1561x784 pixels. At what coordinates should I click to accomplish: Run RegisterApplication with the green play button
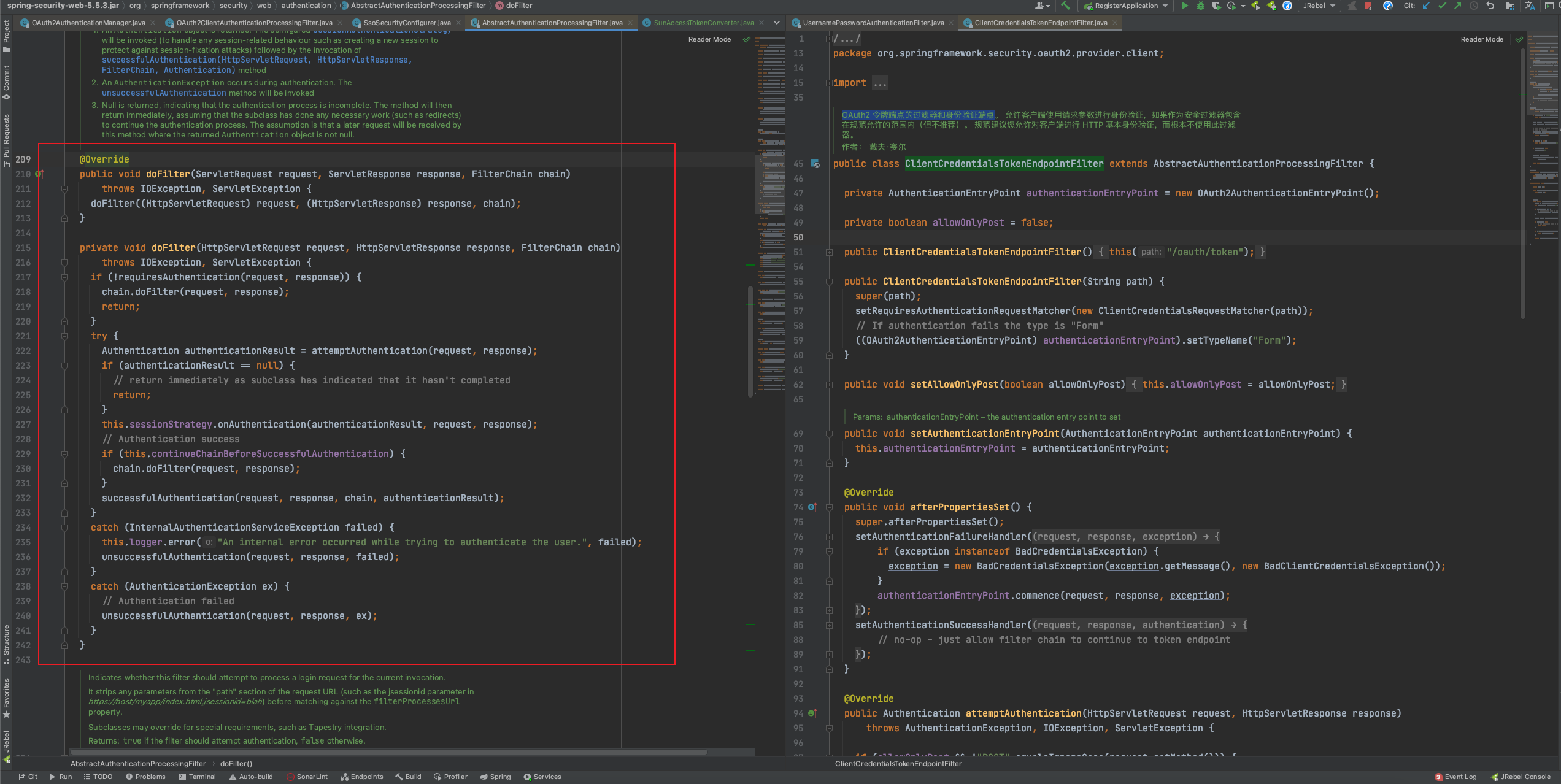[1185, 6]
